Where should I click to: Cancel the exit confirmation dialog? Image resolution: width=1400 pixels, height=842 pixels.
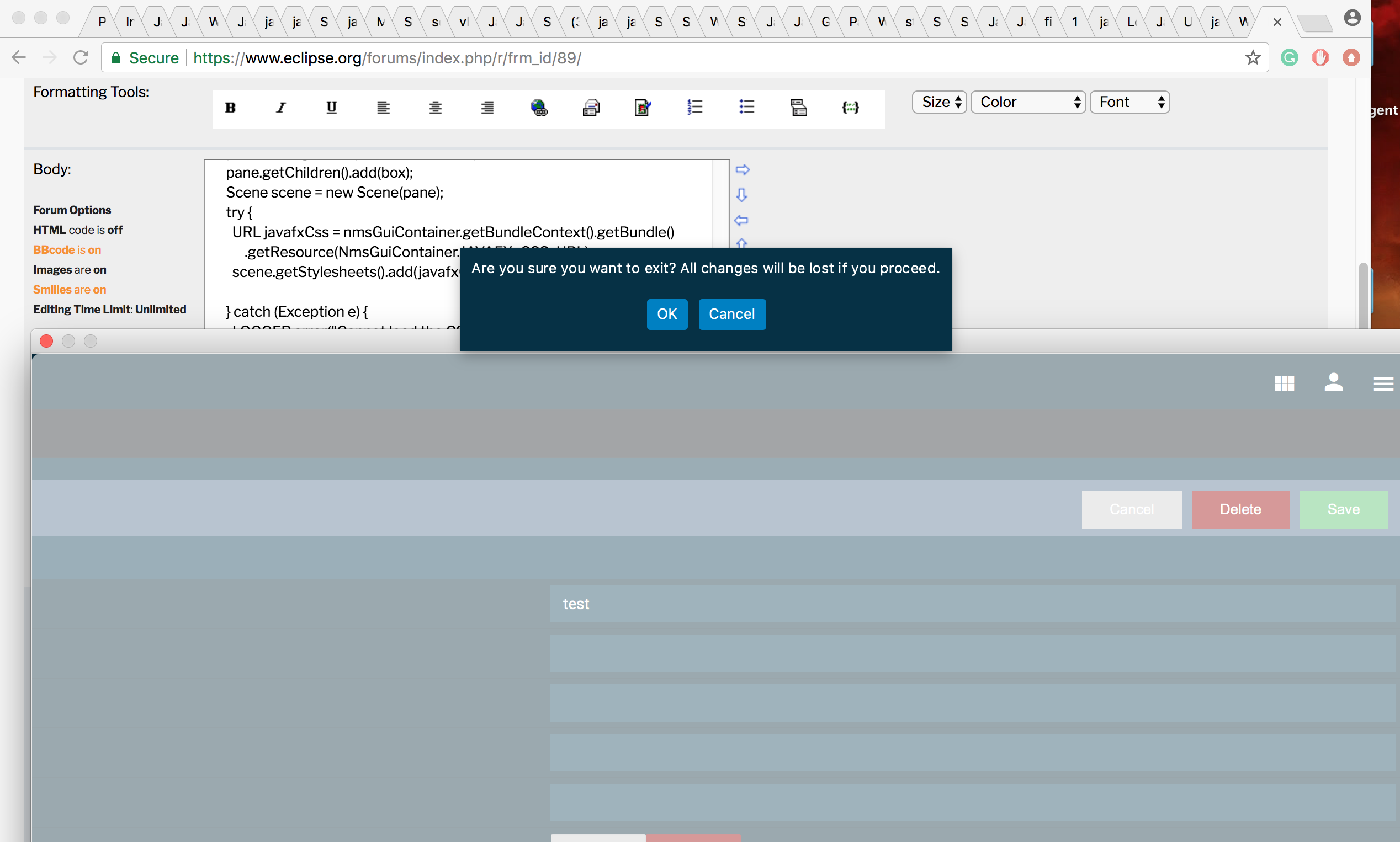732,315
